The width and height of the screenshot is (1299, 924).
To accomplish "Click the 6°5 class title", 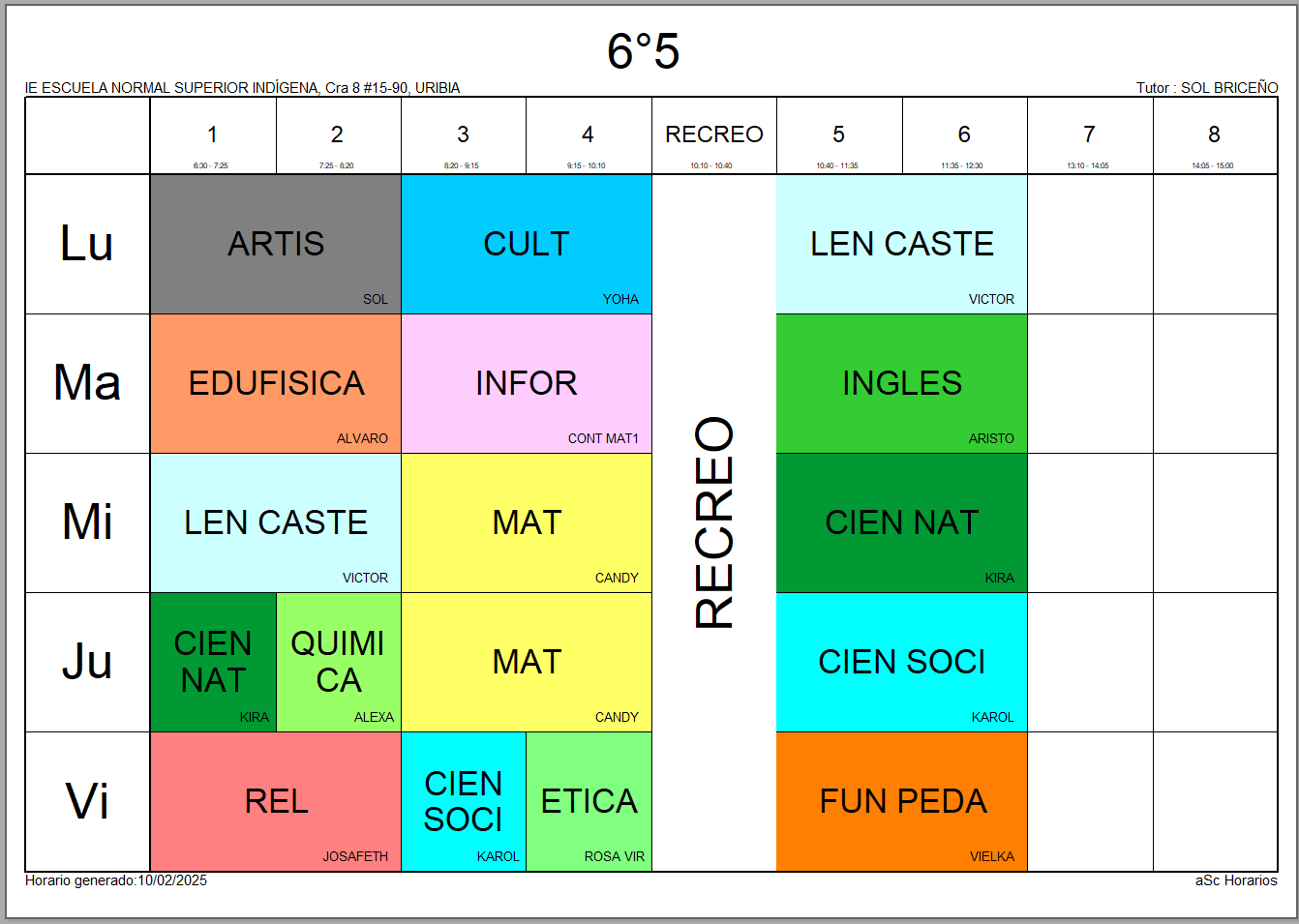I will (x=644, y=51).
